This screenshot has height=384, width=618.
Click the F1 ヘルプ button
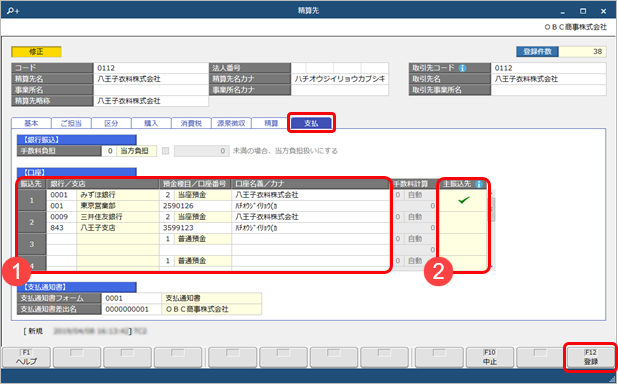[26, 357]
